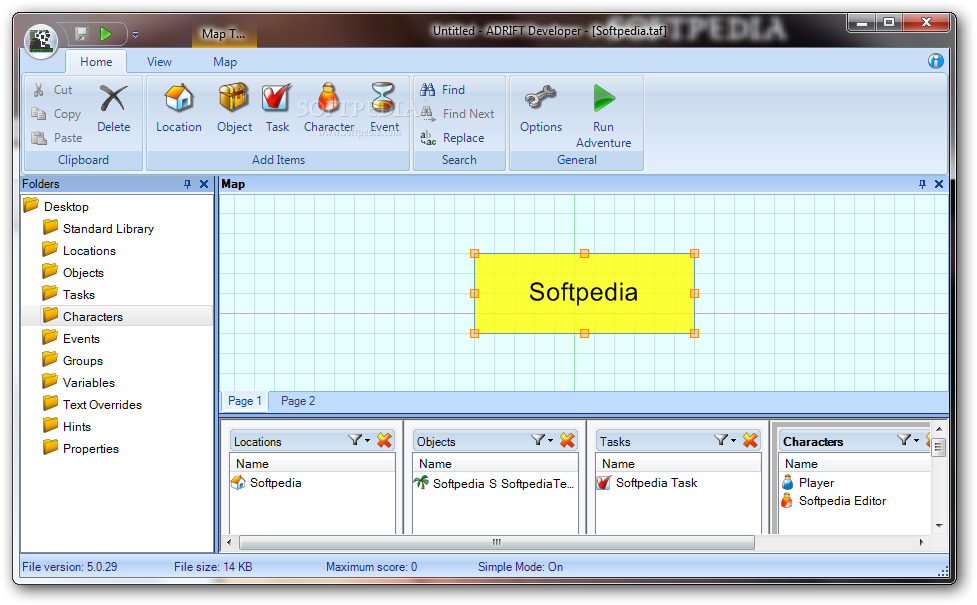Click the green Run icon in quick access toolbar

coord(106,34)
